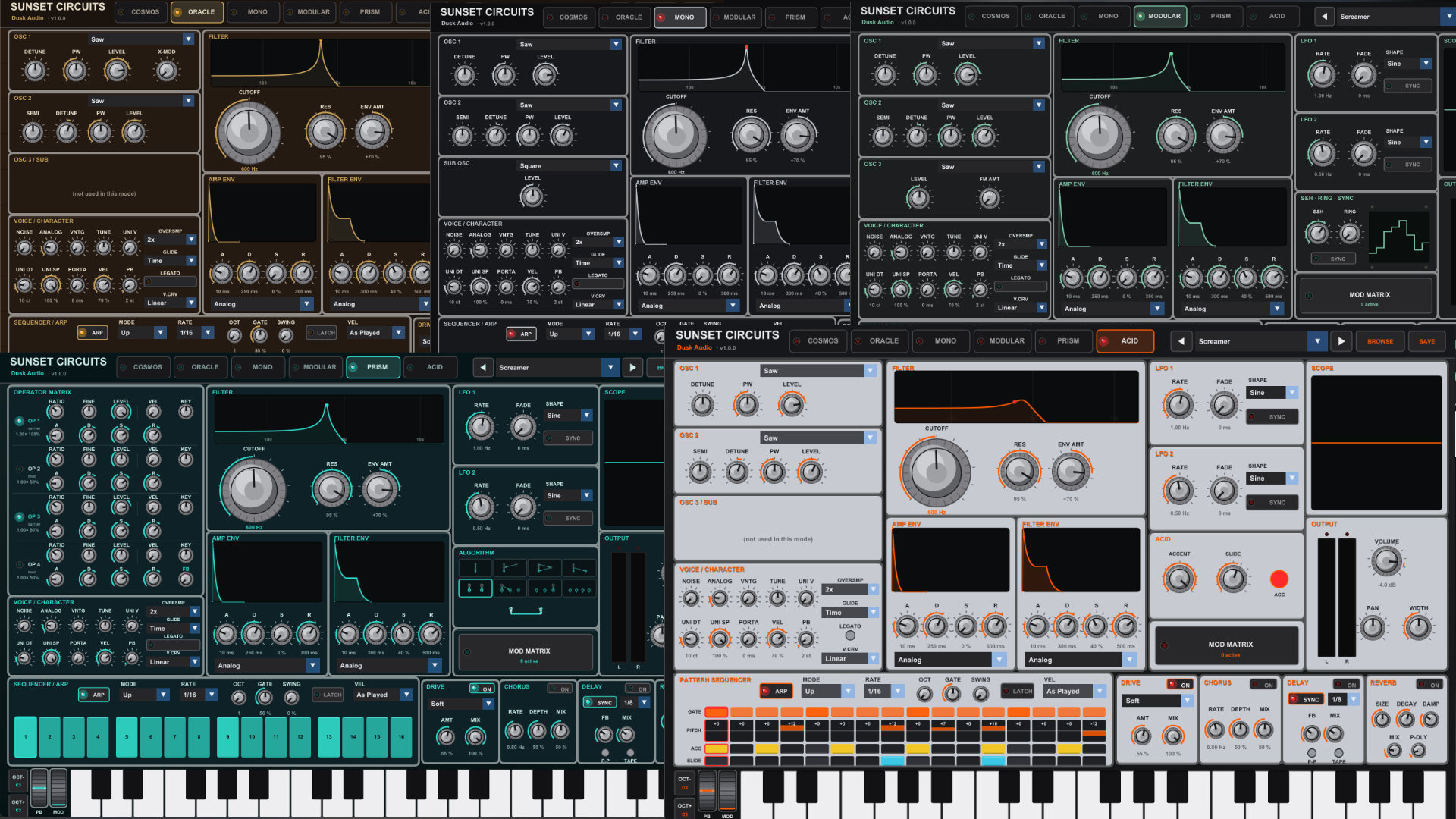Switch to ACID tab in Acid window
Image resolution: width=1456 pixels, height=819 pixels.
pyautogui.click(x=1125, y=341)
